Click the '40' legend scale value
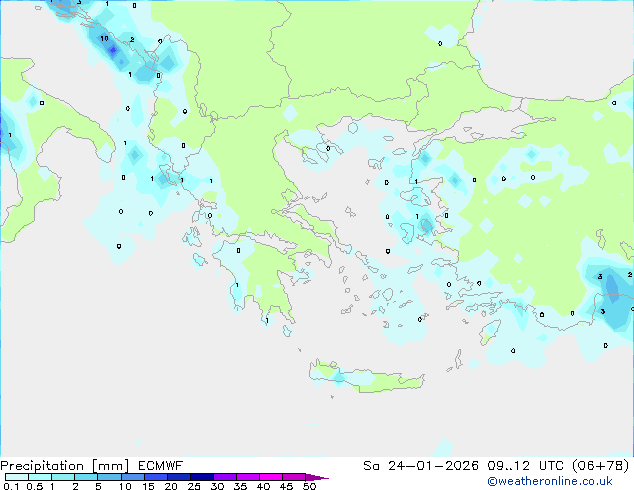 [x=263, y=486]
